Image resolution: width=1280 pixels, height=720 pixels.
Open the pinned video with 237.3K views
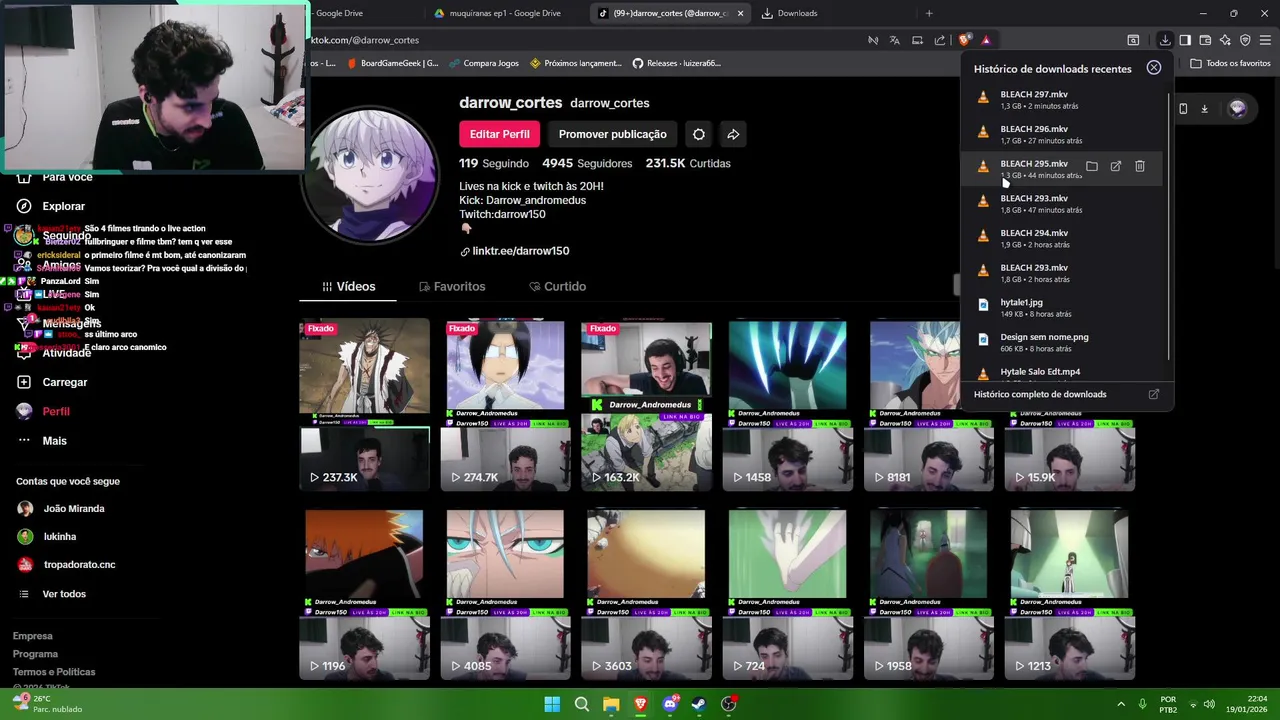pos(364,405)
